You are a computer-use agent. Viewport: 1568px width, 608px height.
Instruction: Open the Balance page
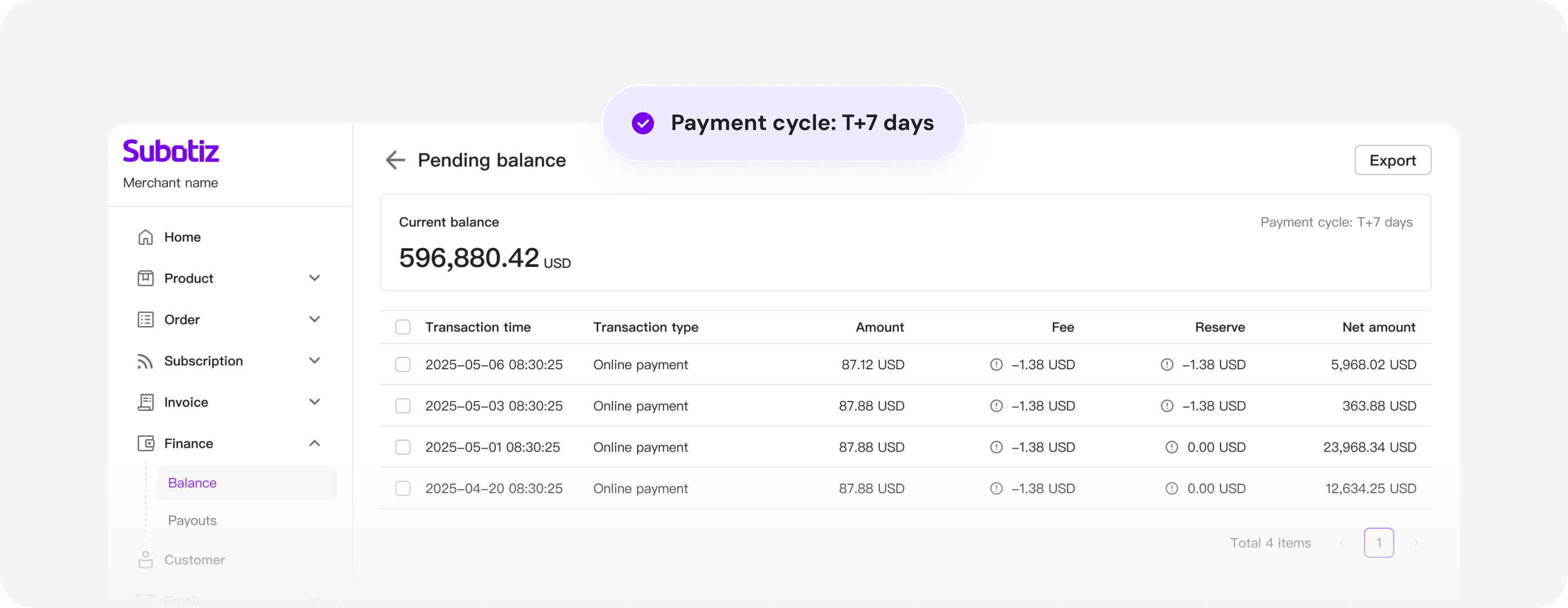pyautogui.click(x=191, y=482)
